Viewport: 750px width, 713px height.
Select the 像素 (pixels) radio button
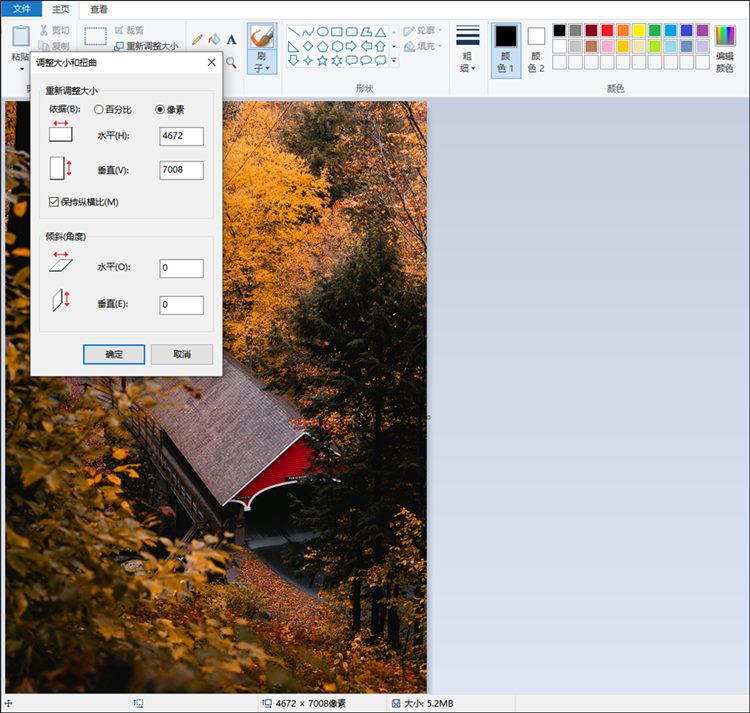coord(160,109)
